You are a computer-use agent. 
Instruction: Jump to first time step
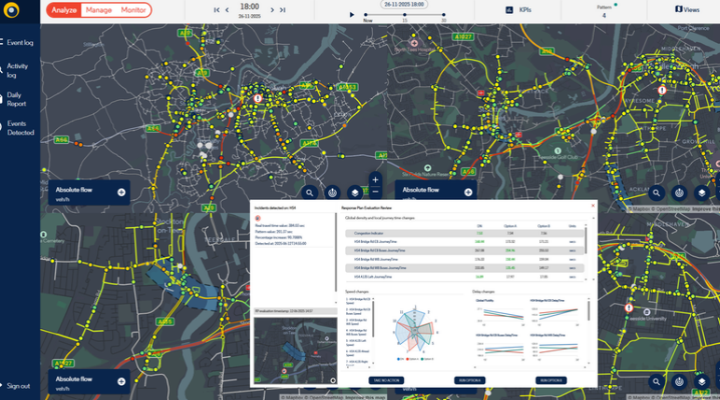[x=216, y=10]
